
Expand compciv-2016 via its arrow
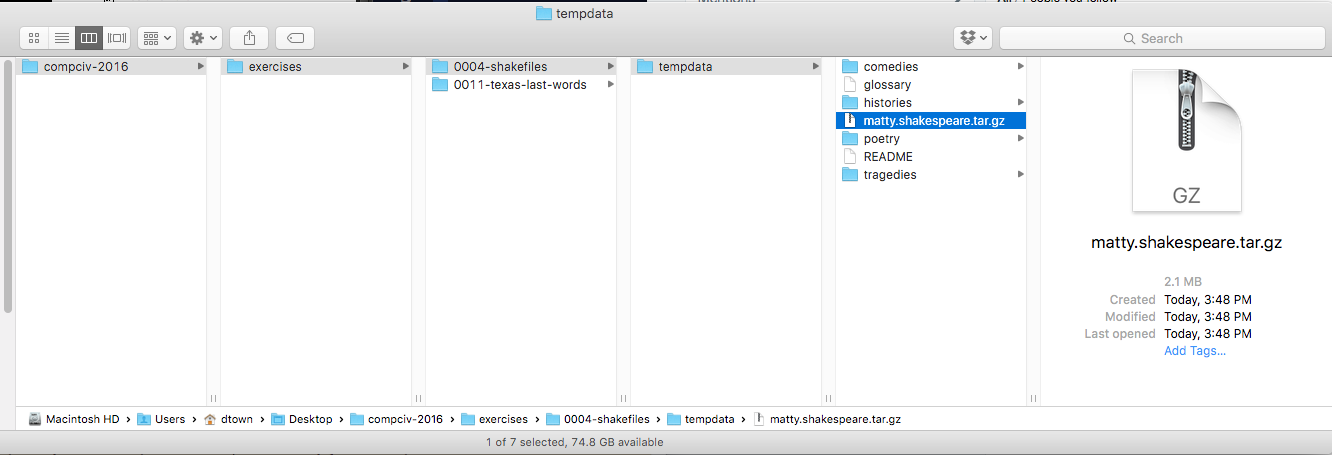click(200, 67)
